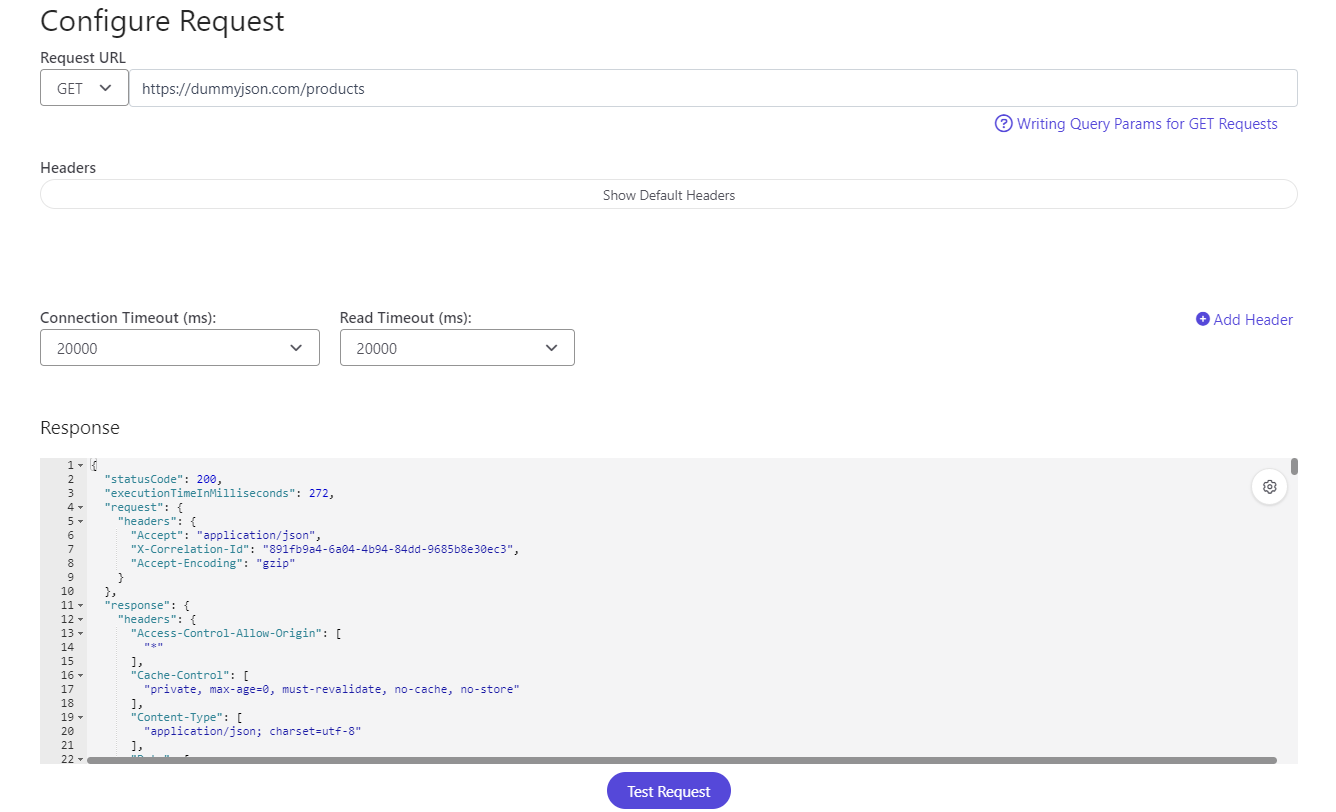This screenshot has height=812, width=1336.
Task: Click the Response section label
Action: coord(80,428)
